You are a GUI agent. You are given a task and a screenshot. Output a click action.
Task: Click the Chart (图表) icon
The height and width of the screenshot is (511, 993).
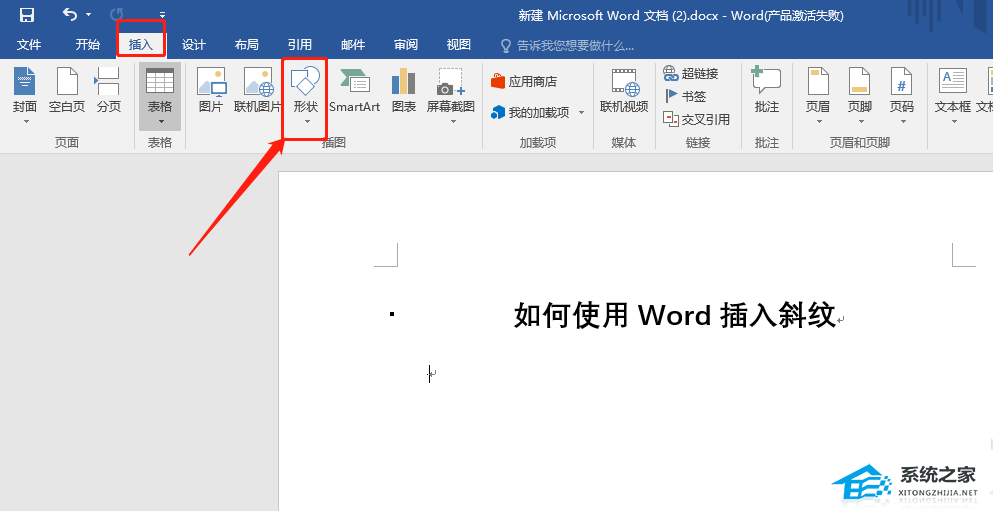coord(403,90)
